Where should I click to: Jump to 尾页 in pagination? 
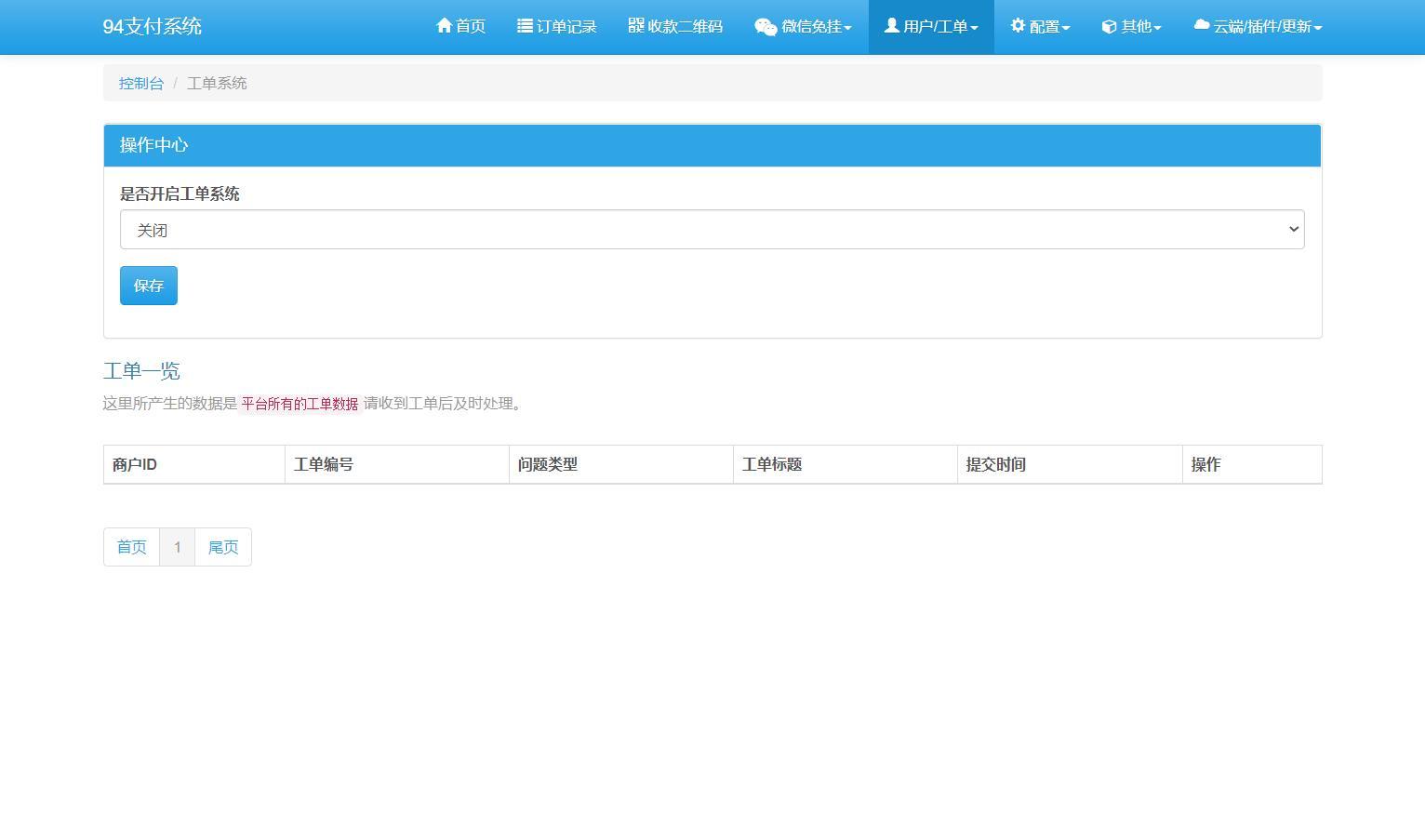(x=222, y=547)
